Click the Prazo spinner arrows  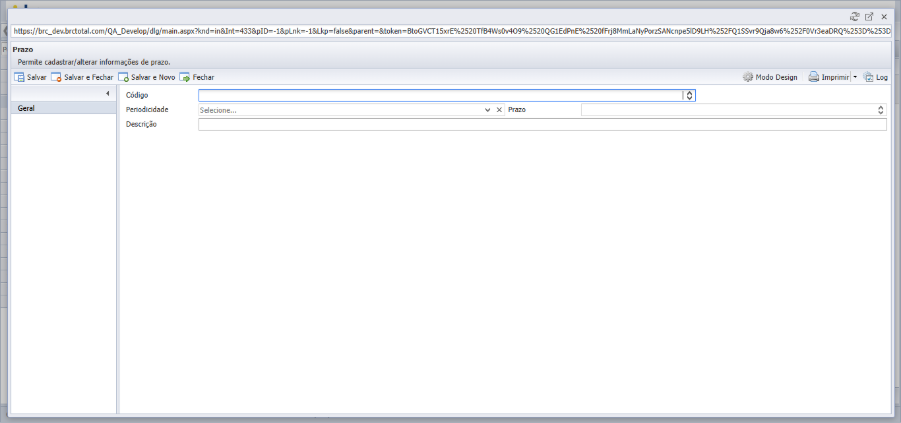coord(880,110)
